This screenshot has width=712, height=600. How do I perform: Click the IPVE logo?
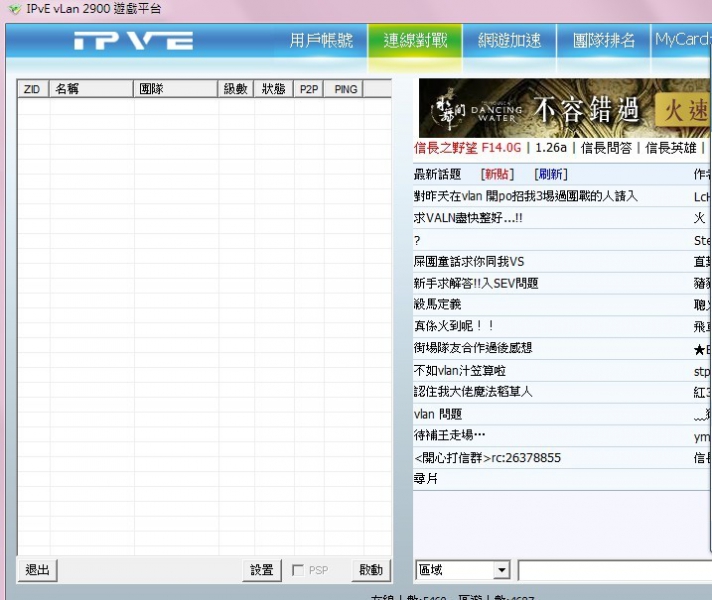tap(134, 40)
